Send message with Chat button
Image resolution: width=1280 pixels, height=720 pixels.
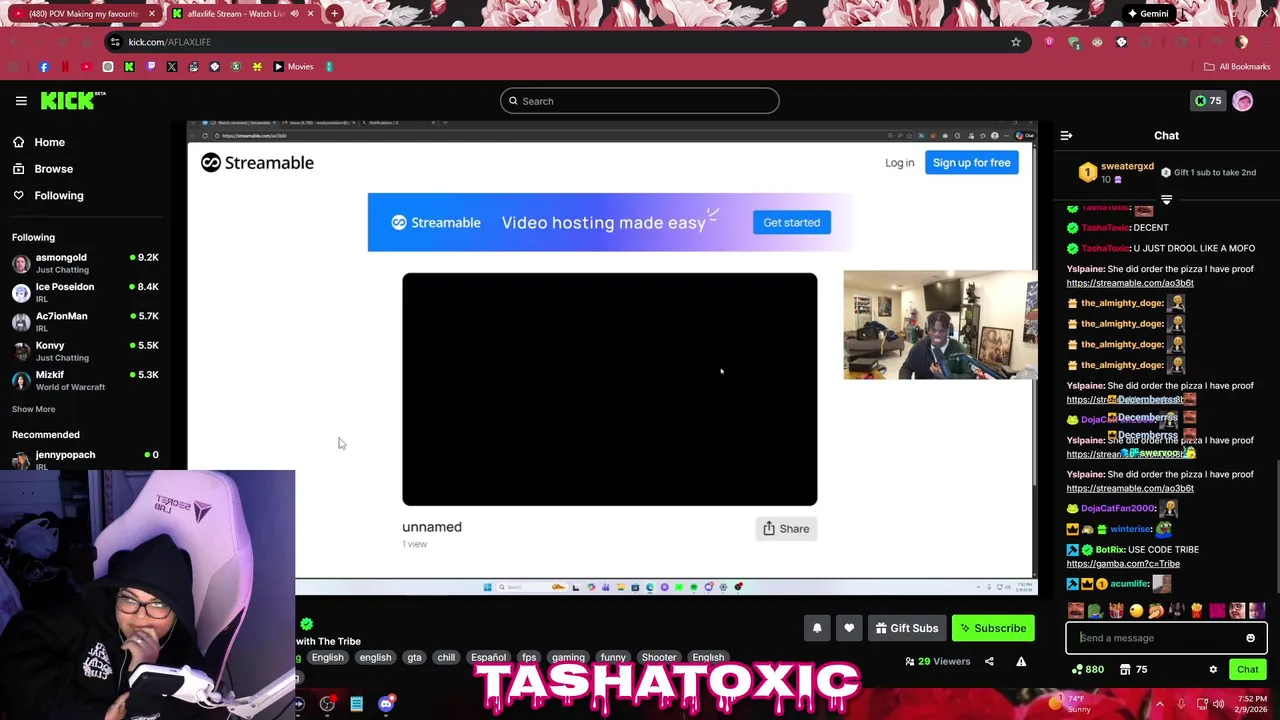tap(1247, 670)
